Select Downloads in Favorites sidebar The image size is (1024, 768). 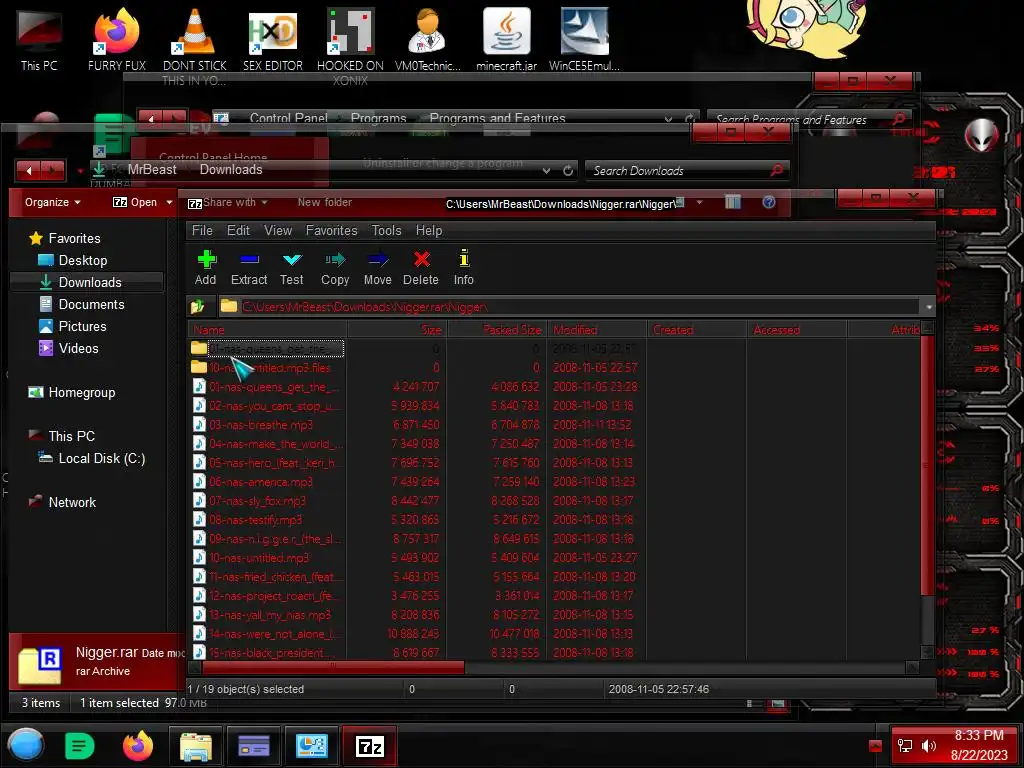89,282
